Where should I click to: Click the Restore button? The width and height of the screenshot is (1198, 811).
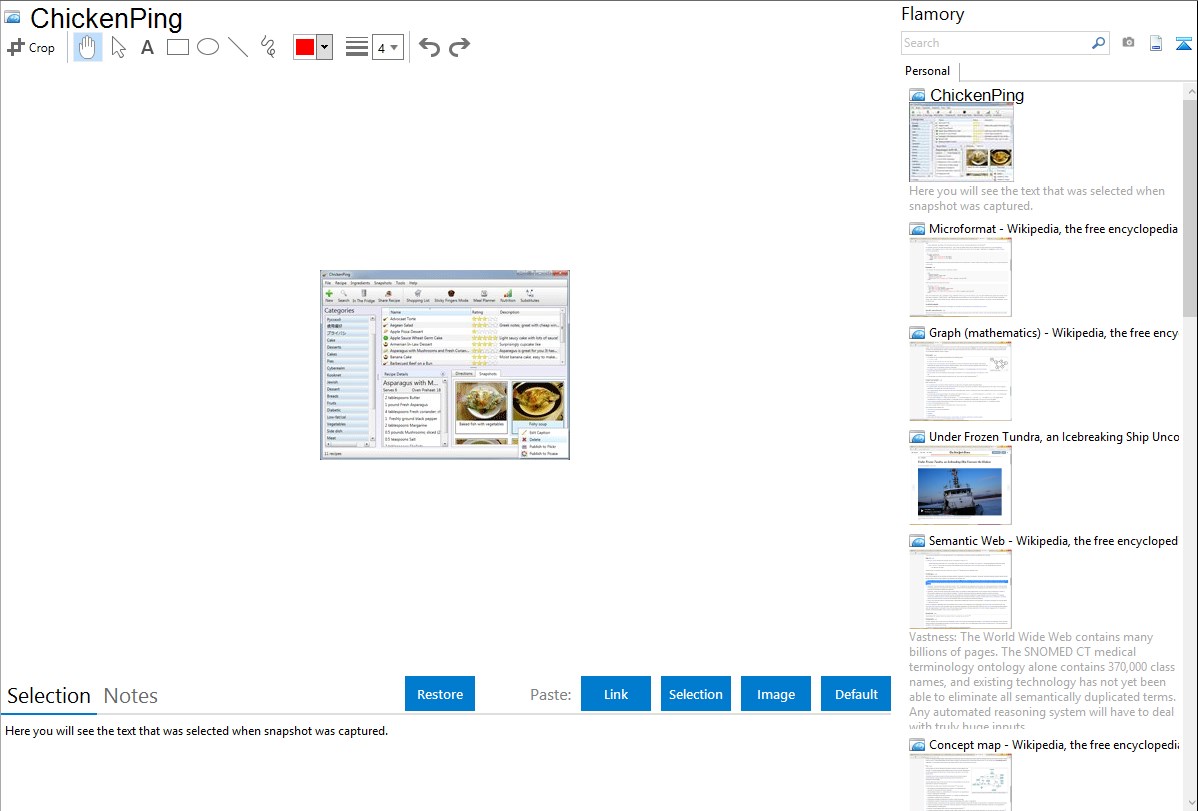(x=440, y=694)
